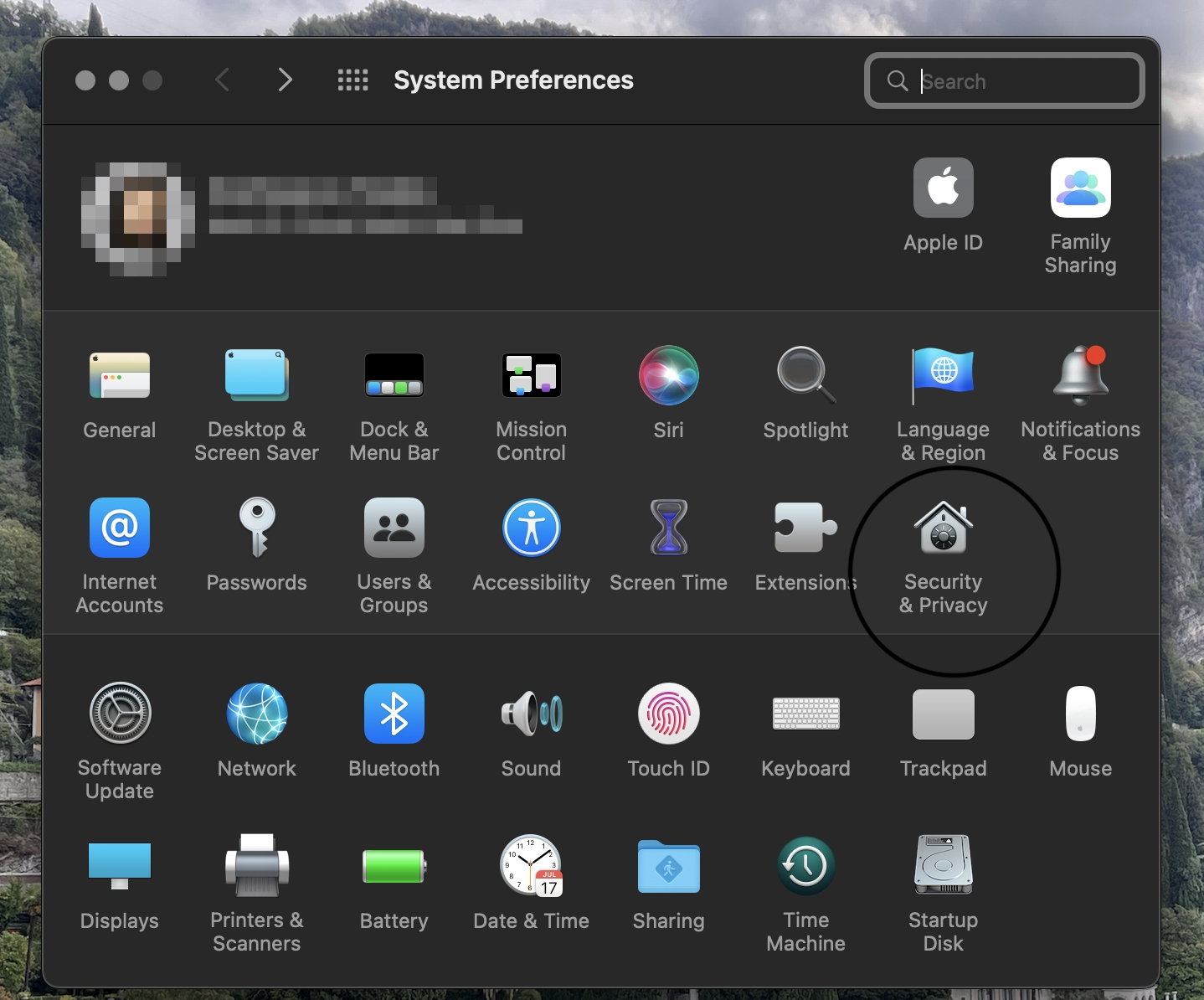
Task: Click the user profile picture
Action: [138, 219]
